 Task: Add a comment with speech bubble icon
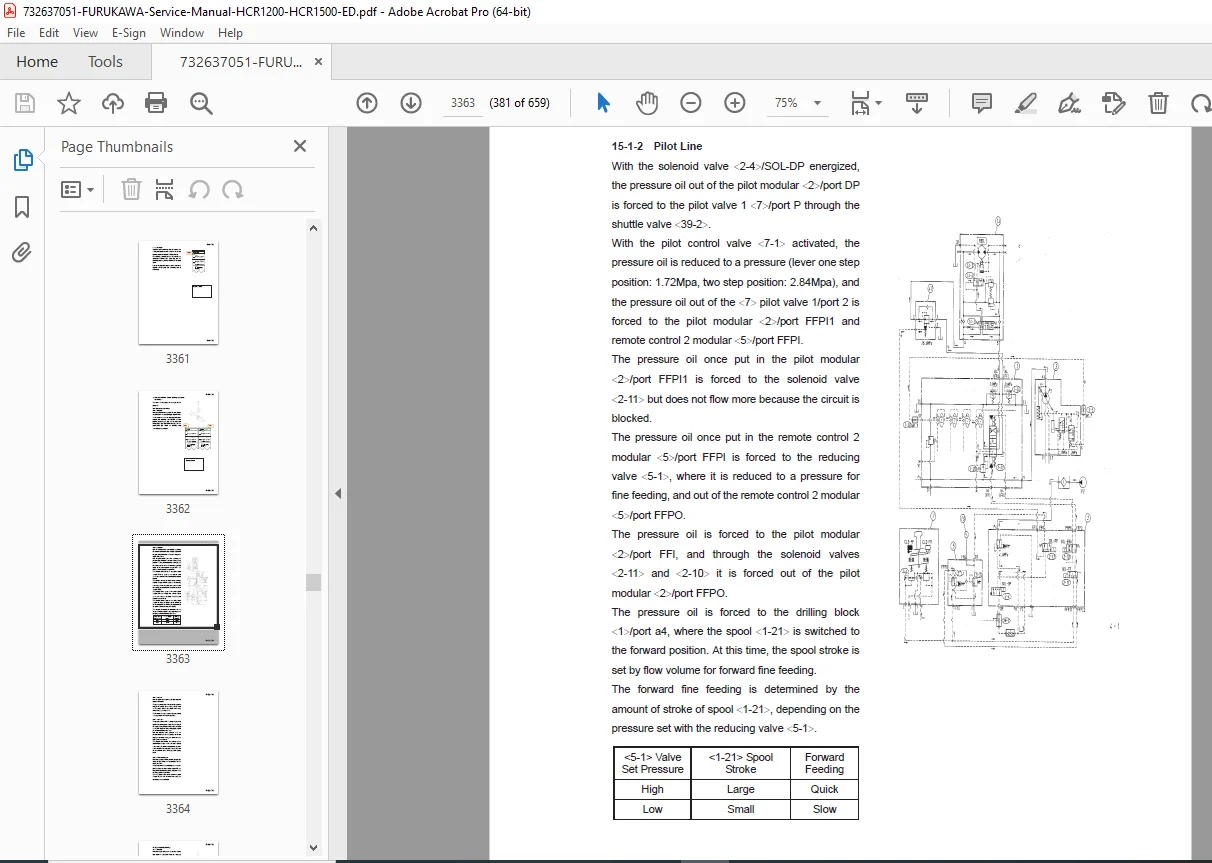tap(982, 103)
